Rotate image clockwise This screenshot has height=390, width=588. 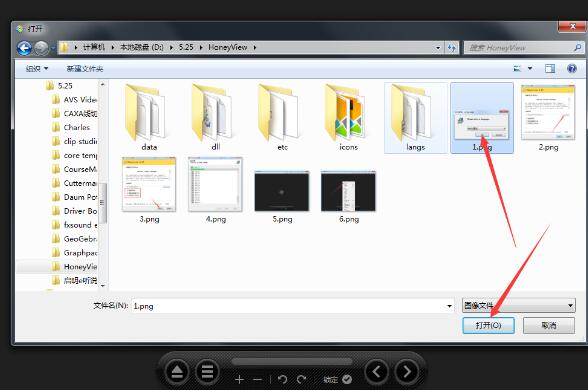(302, 380)
